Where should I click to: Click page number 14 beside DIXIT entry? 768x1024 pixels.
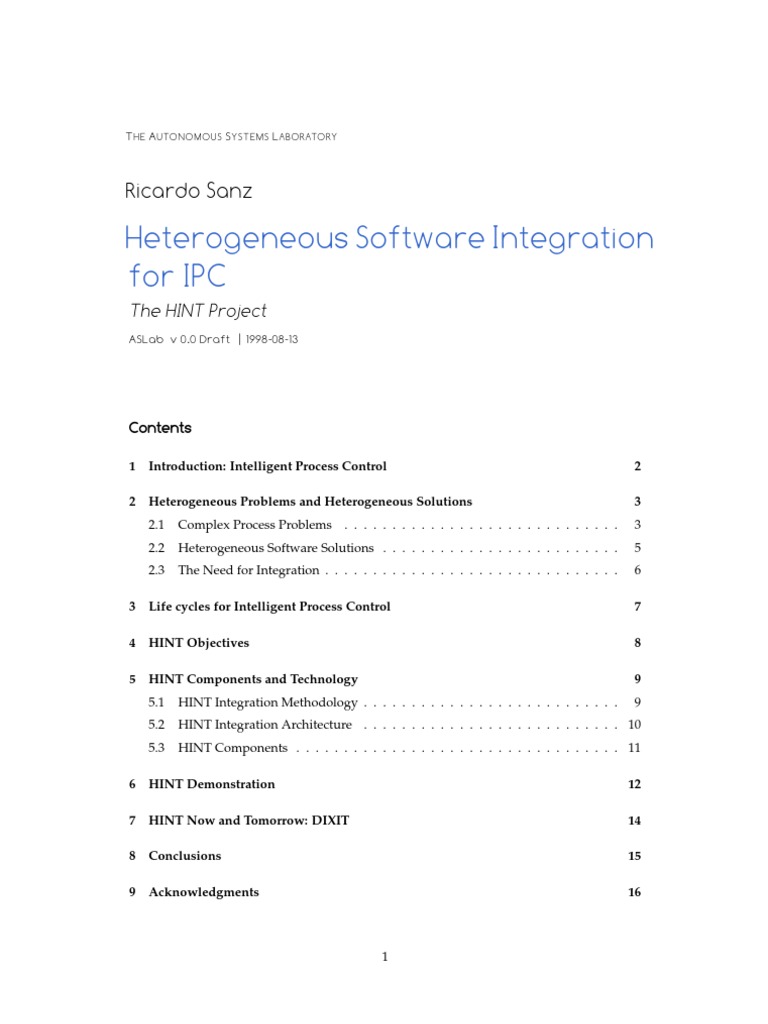tap(634, 821)
